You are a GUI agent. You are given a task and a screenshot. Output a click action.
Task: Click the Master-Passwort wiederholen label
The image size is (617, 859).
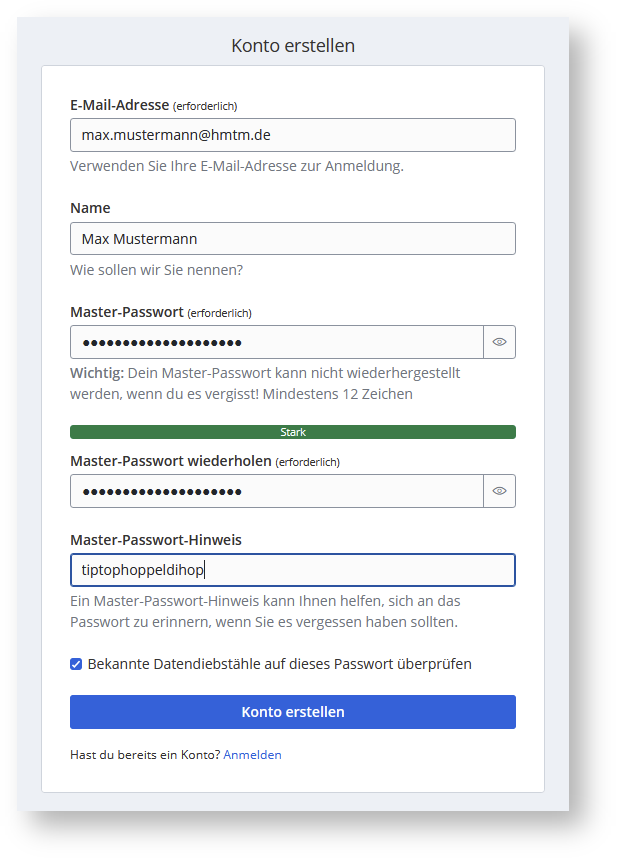tap(170, 461)
